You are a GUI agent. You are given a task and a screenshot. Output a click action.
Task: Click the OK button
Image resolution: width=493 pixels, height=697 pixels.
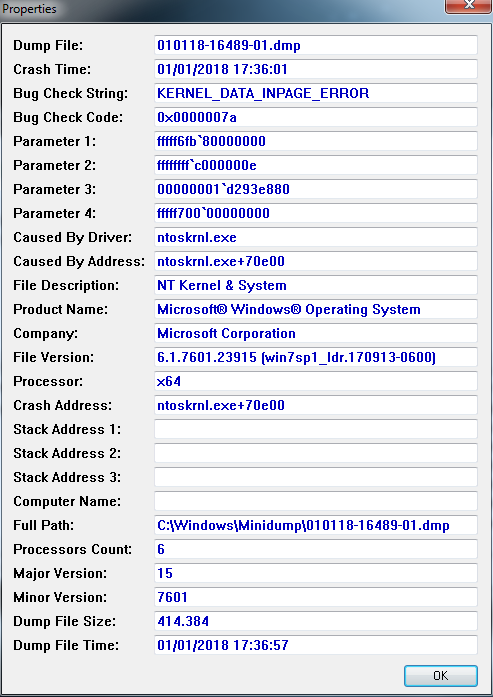pyautogui.click(x=441, y=676)
